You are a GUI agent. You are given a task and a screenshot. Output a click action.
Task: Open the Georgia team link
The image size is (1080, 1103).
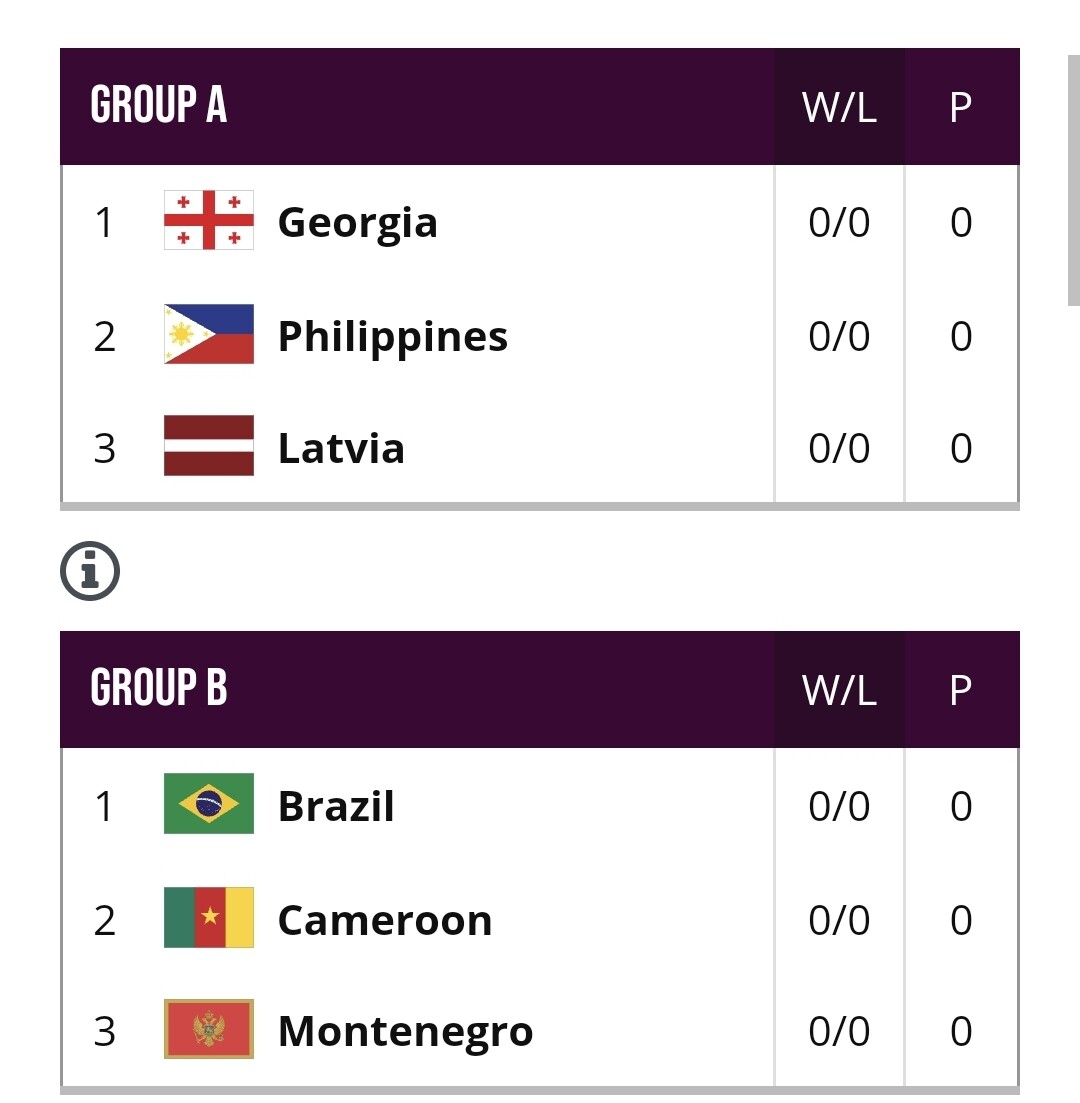pyautogui.click(x=357, y=222)
